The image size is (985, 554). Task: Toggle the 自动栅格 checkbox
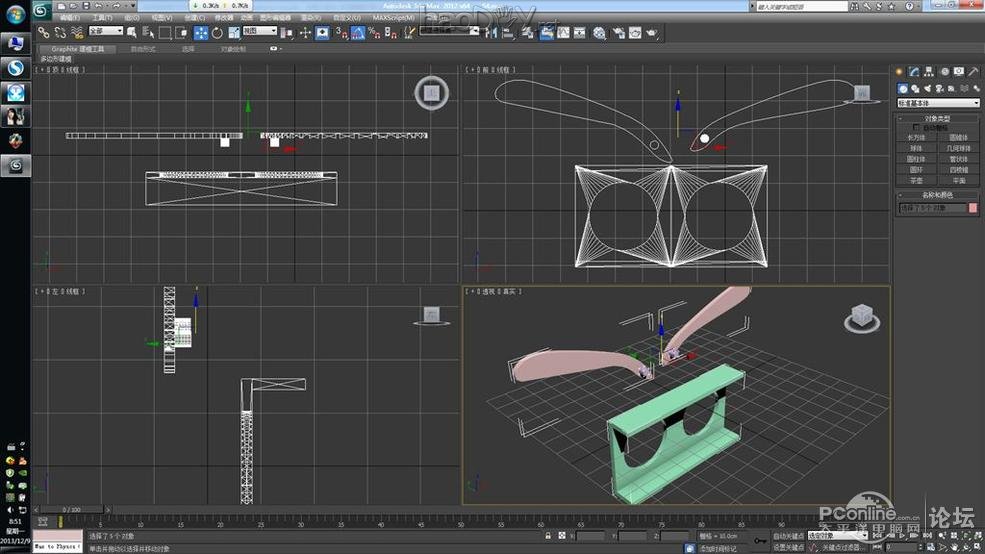[917, 128]
